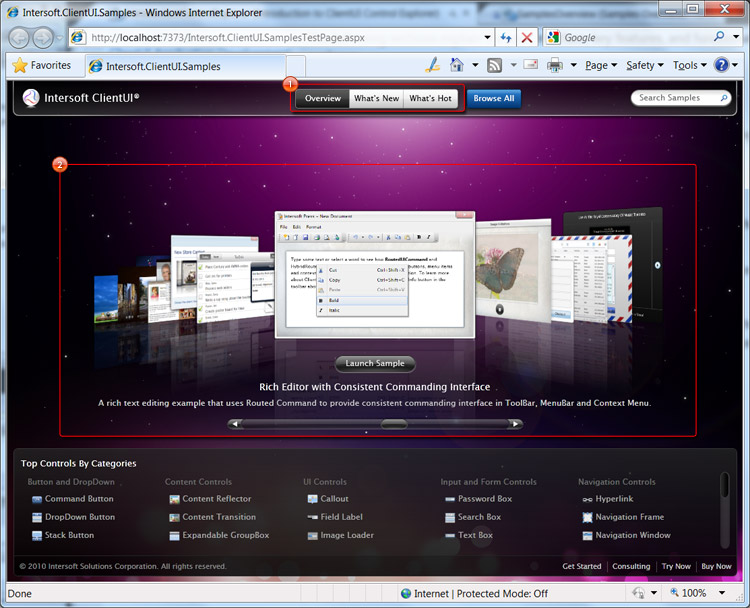This screenshot has width=750, height=608.
Task: Refresh the page with the refresh icon
Action: coord(506,37)
